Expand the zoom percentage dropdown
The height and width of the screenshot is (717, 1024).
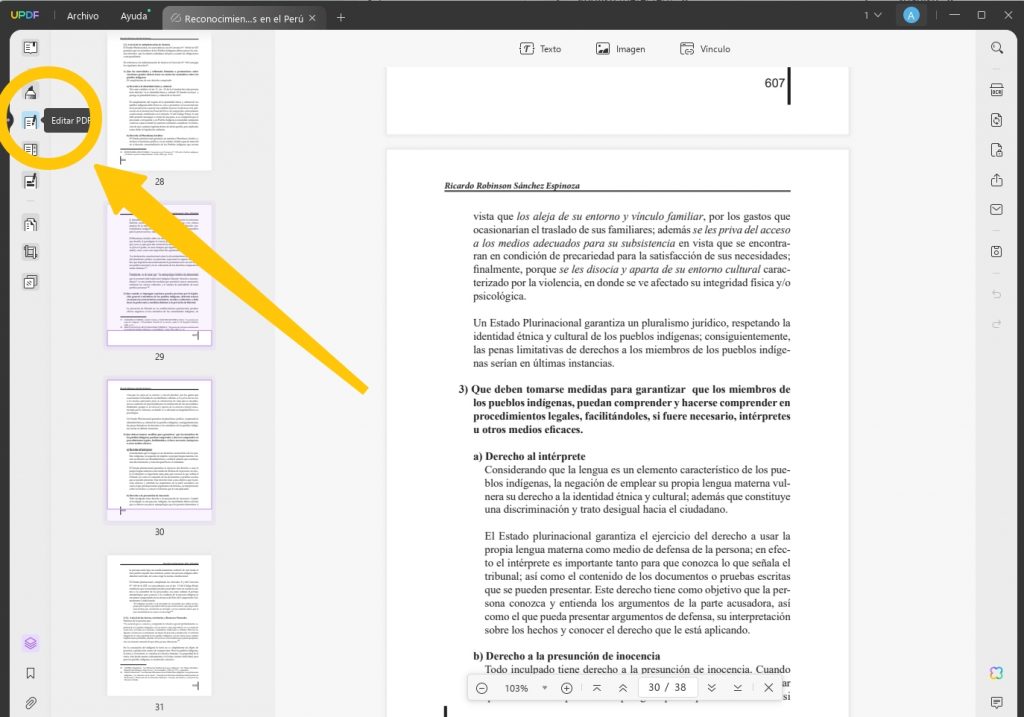(x=543, y=688)
